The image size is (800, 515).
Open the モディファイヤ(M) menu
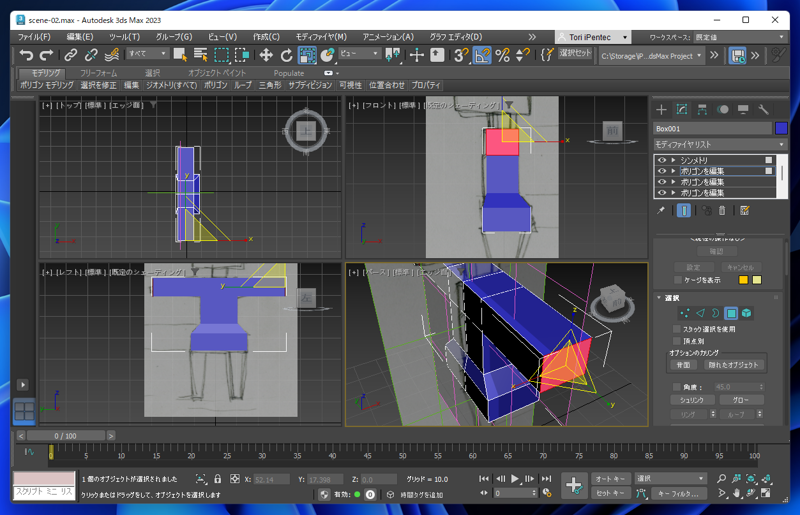pyautogui.click(x=321, y=37)
